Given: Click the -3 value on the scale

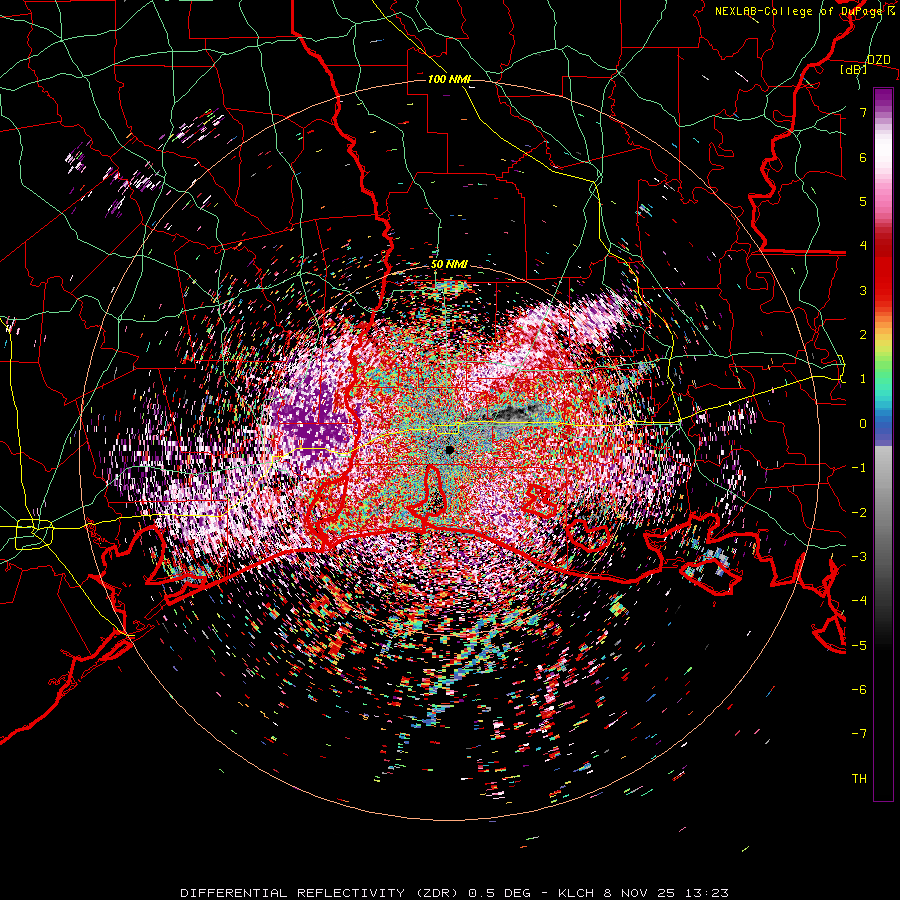Looking at the screenshot, I should (x=859, y=556).
